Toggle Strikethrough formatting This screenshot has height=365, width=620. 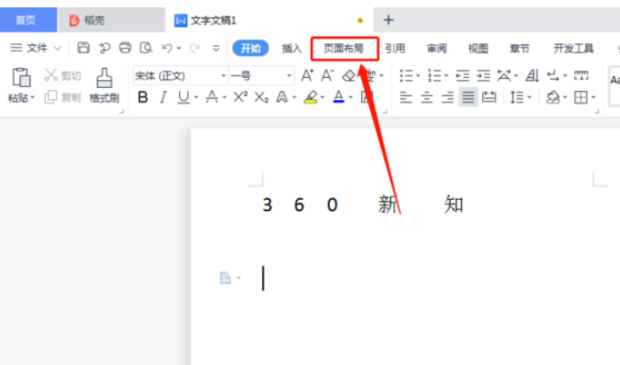point(212,97)
